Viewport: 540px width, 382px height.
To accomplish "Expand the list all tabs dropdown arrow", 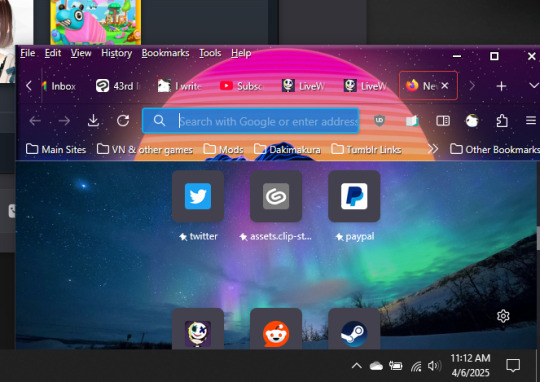I will pyautogui.click(x=533, y=86).
